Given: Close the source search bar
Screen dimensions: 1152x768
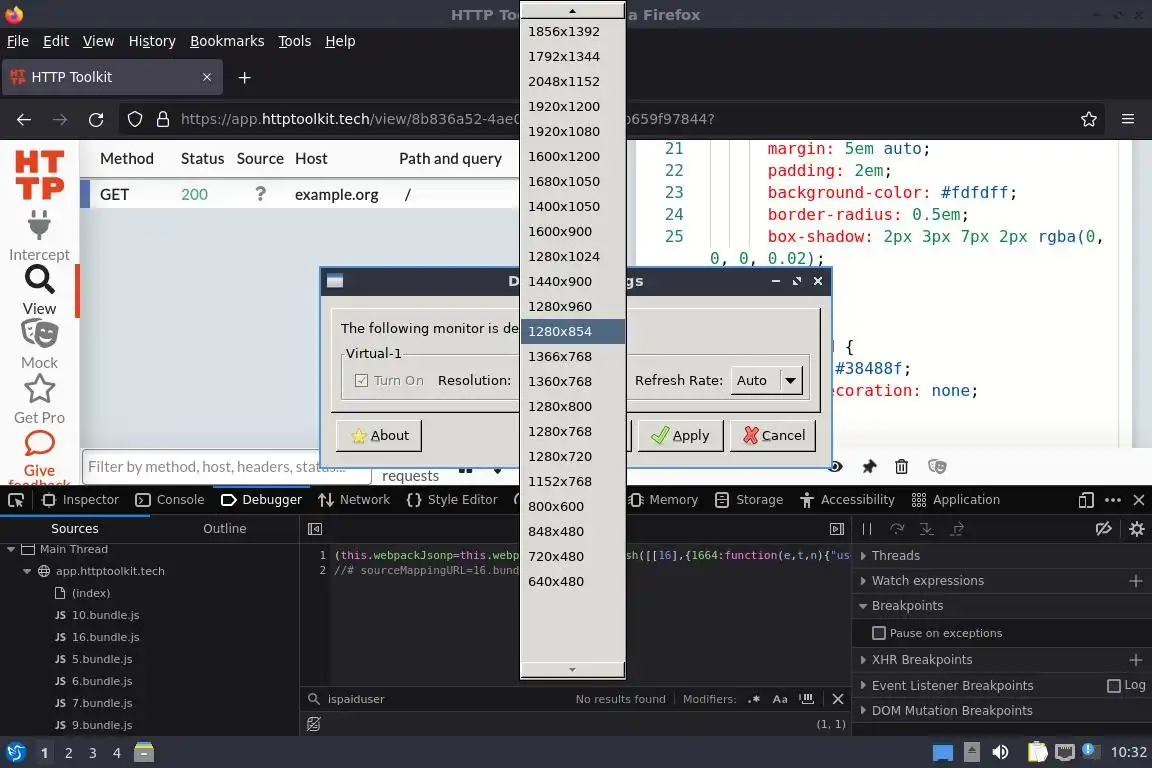Looking at the screenshot, I should pyautogui.click(x=838, y=699).
